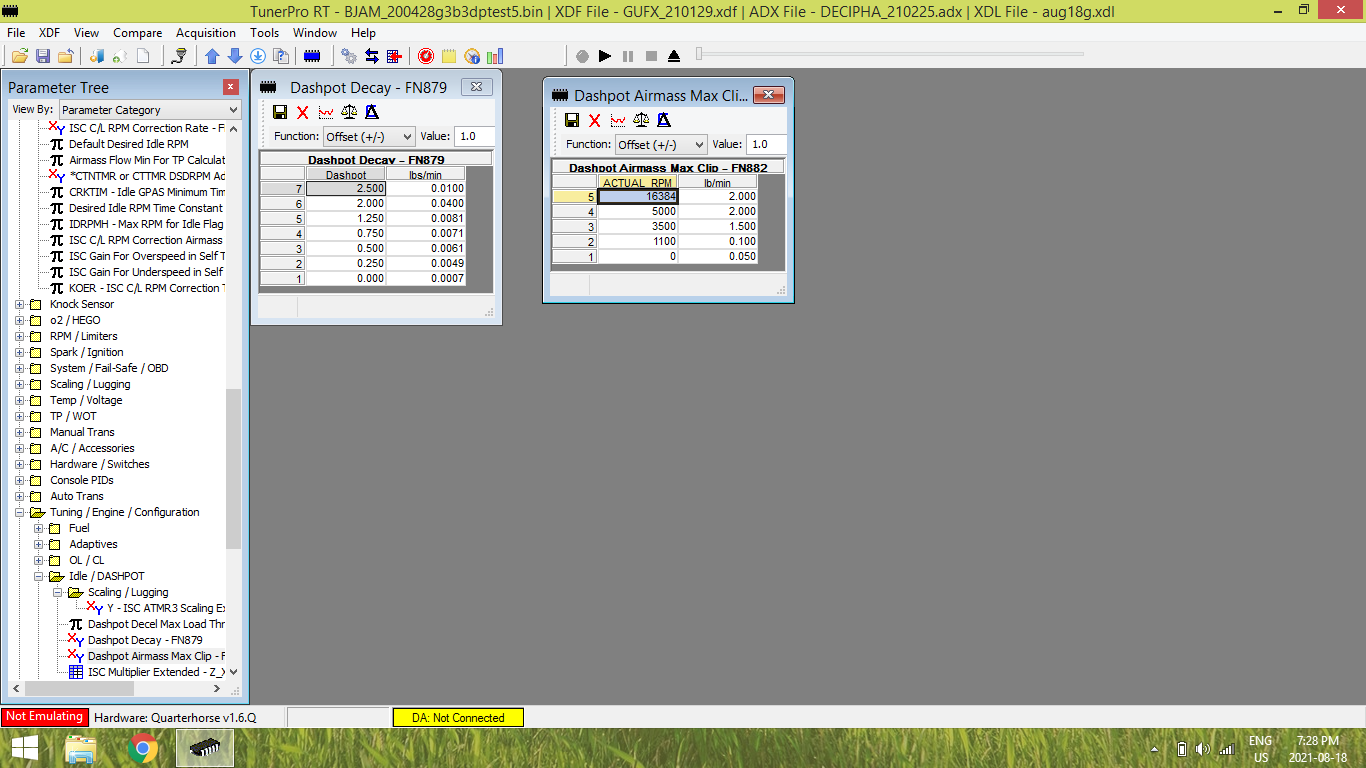Click the bar chart histogram toolbar icon

(x=495, y=56)
